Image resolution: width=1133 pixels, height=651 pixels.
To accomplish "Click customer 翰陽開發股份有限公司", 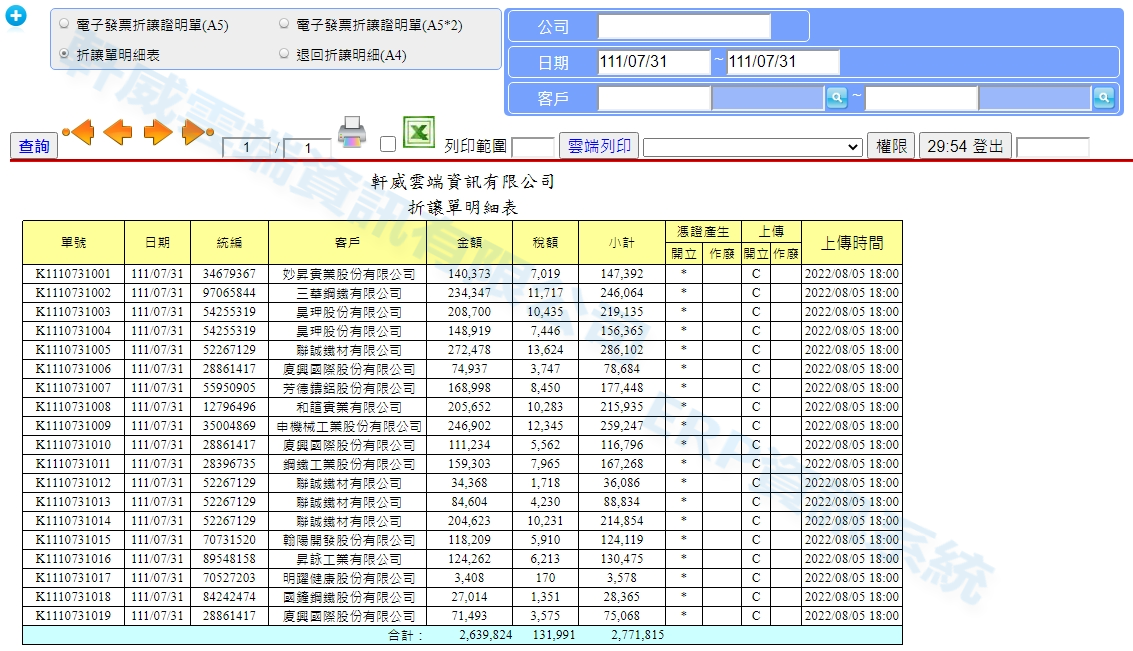I will (x=348, y=540).
